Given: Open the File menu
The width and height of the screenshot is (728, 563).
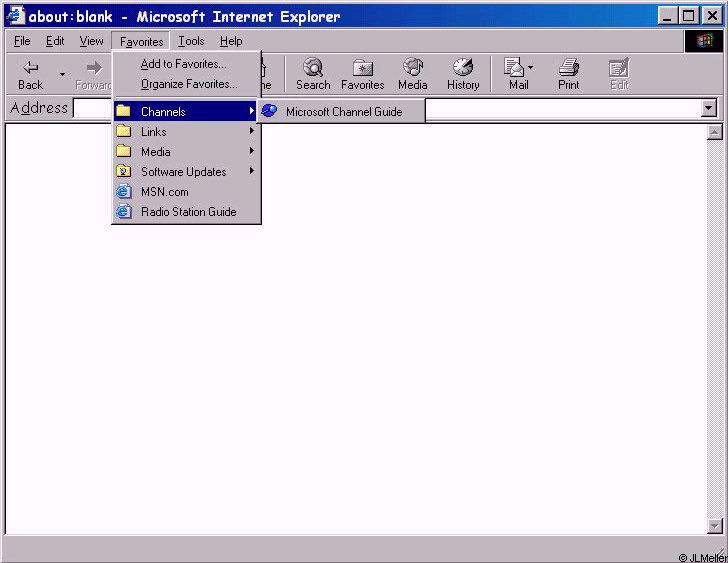Looking at the screenshot, I should tap(22, 41).
